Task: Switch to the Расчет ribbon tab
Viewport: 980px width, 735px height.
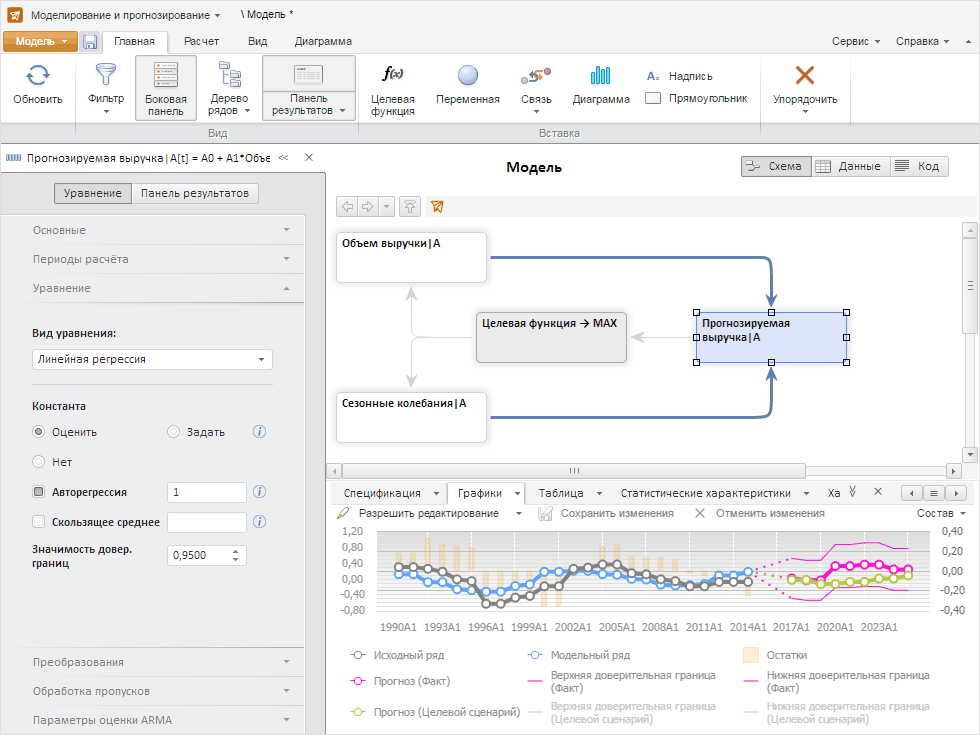Action: [201, 41]
